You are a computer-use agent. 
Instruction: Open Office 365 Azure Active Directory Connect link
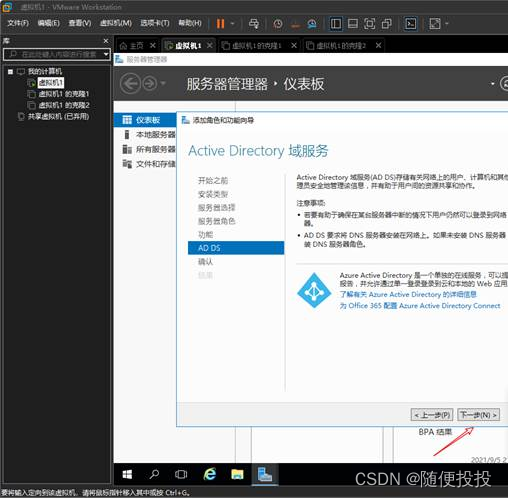[x=420, y=306]
